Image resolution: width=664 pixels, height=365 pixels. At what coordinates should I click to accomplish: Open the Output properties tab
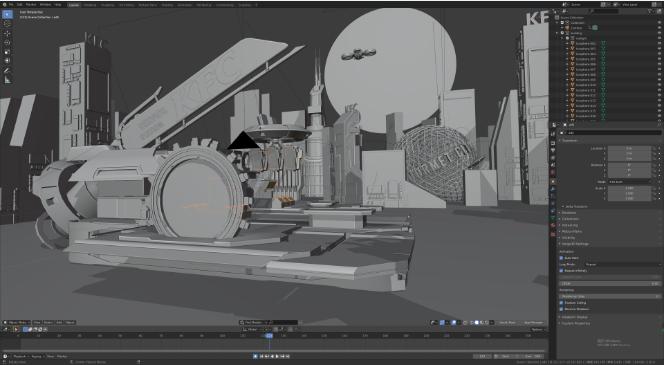553,151
